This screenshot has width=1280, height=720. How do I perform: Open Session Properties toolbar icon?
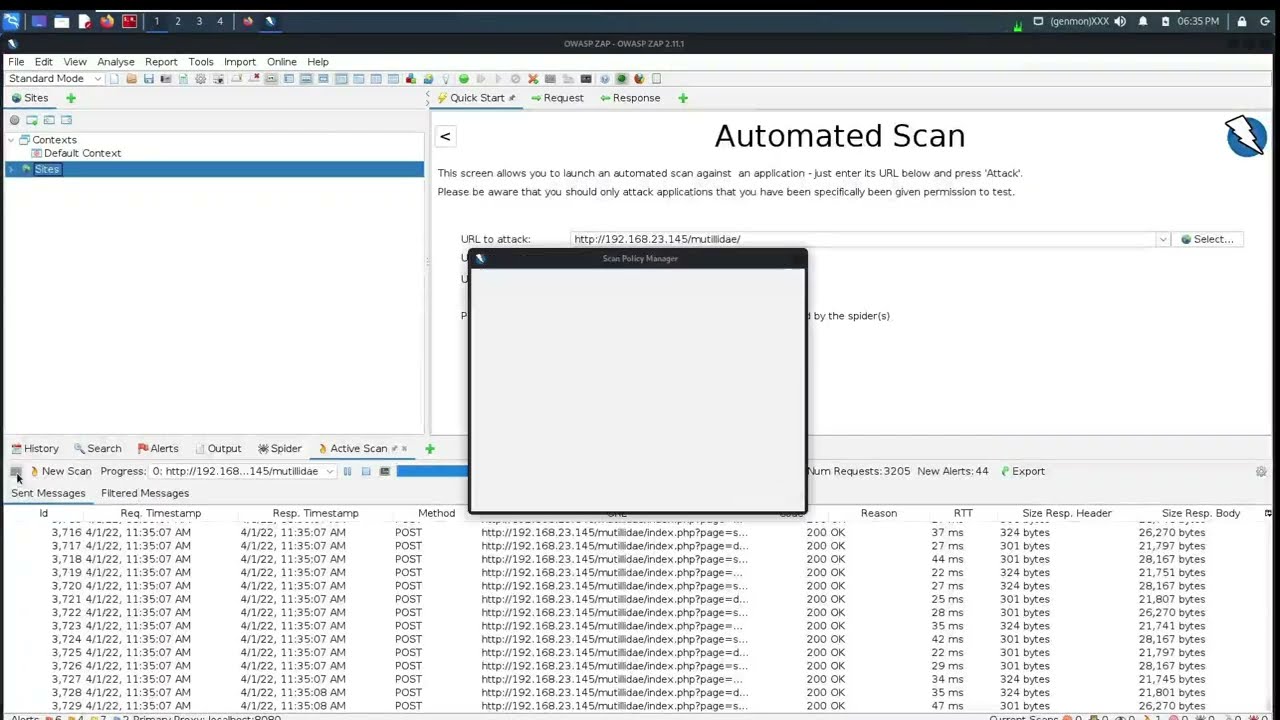[x=183, y=79]
